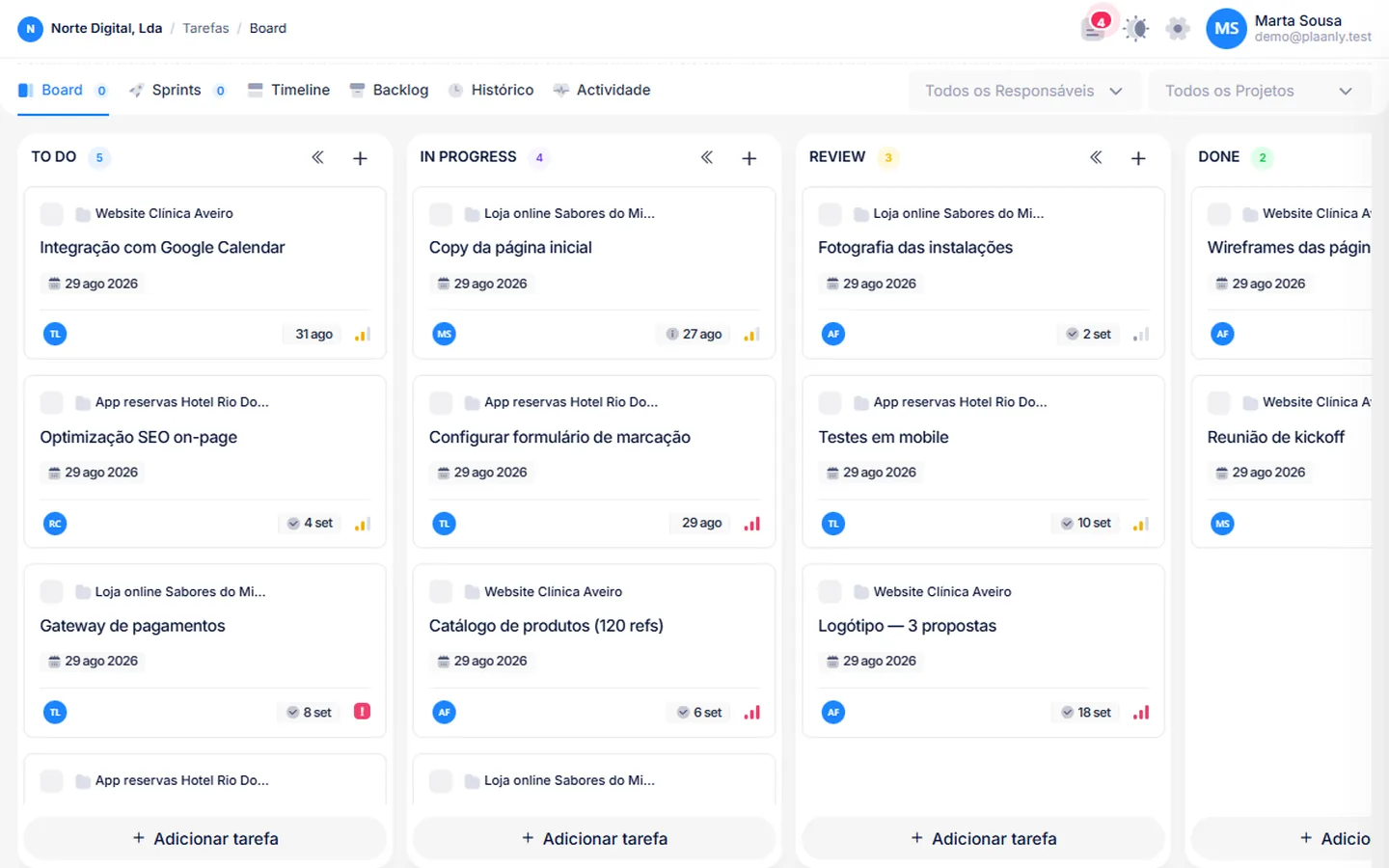Add a task with TO DO plus icon

pyautogui.click(x=360, y=158)
